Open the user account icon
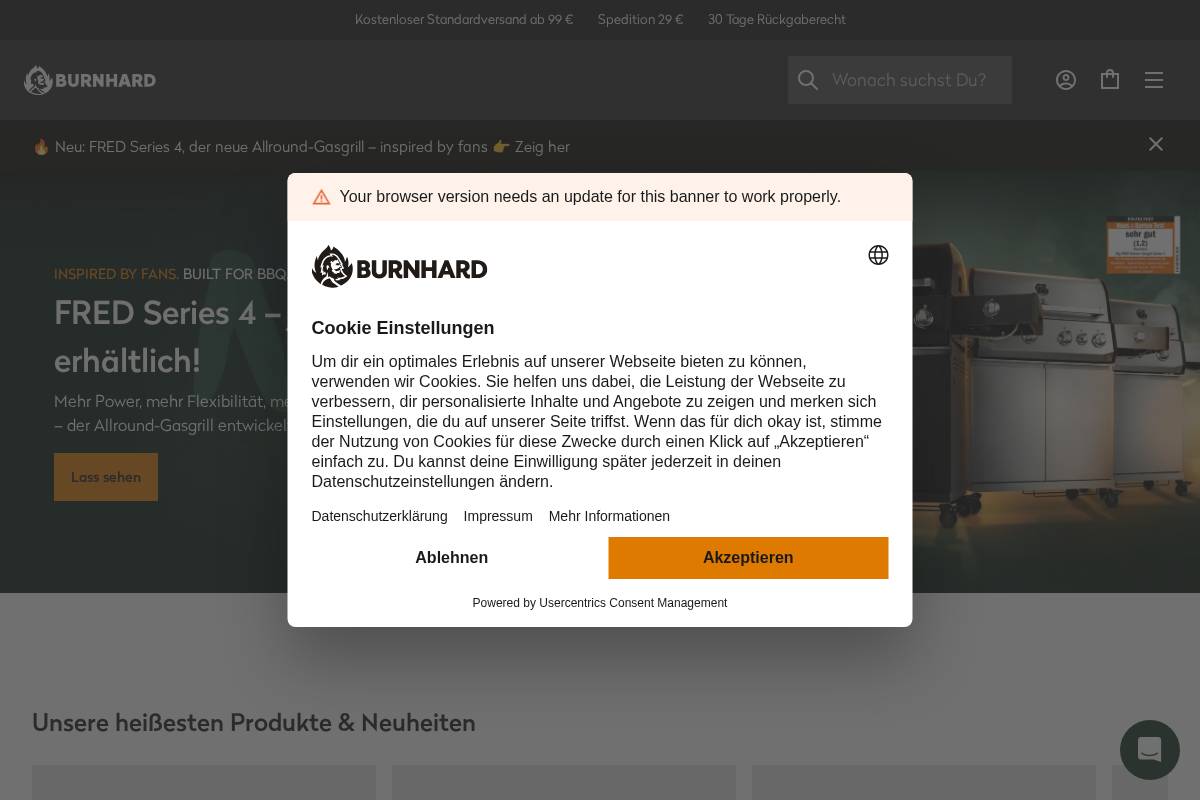The height and width of the screenshot is (800, 1200). [x=1066, y=80]
